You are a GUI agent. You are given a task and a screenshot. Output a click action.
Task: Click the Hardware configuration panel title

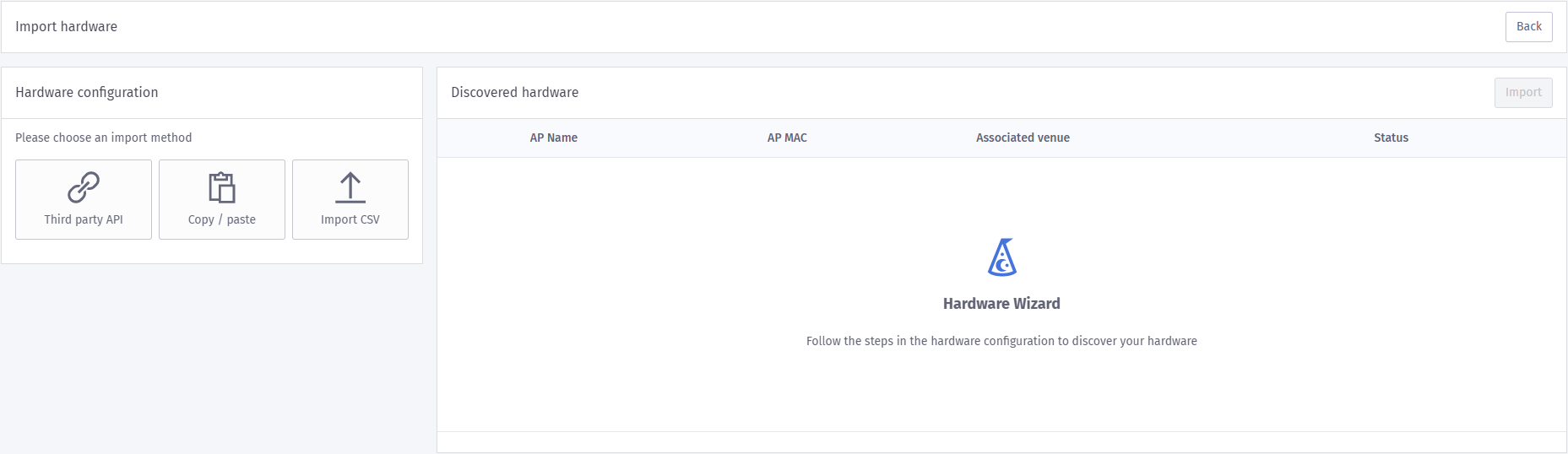click(87, 93)
